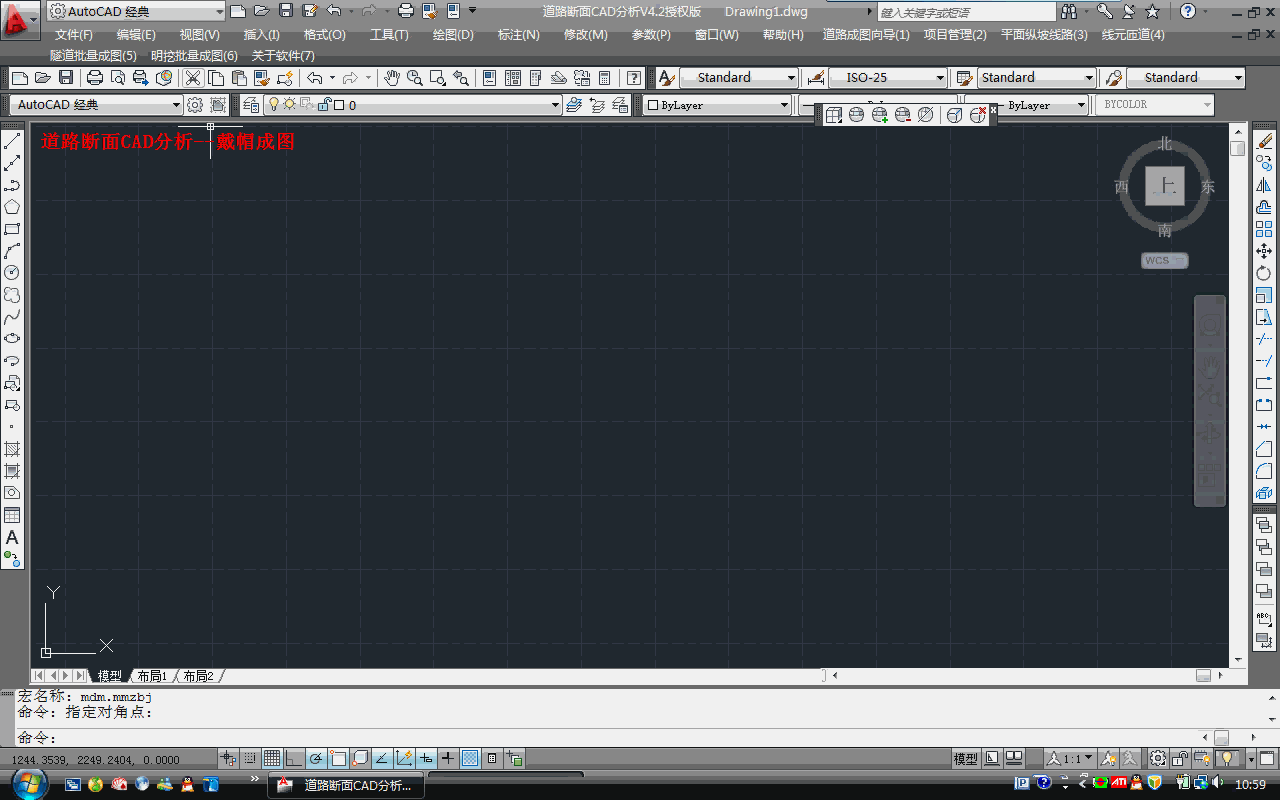
Task: Click the Pan hand tool
Action: click(391, 78)
